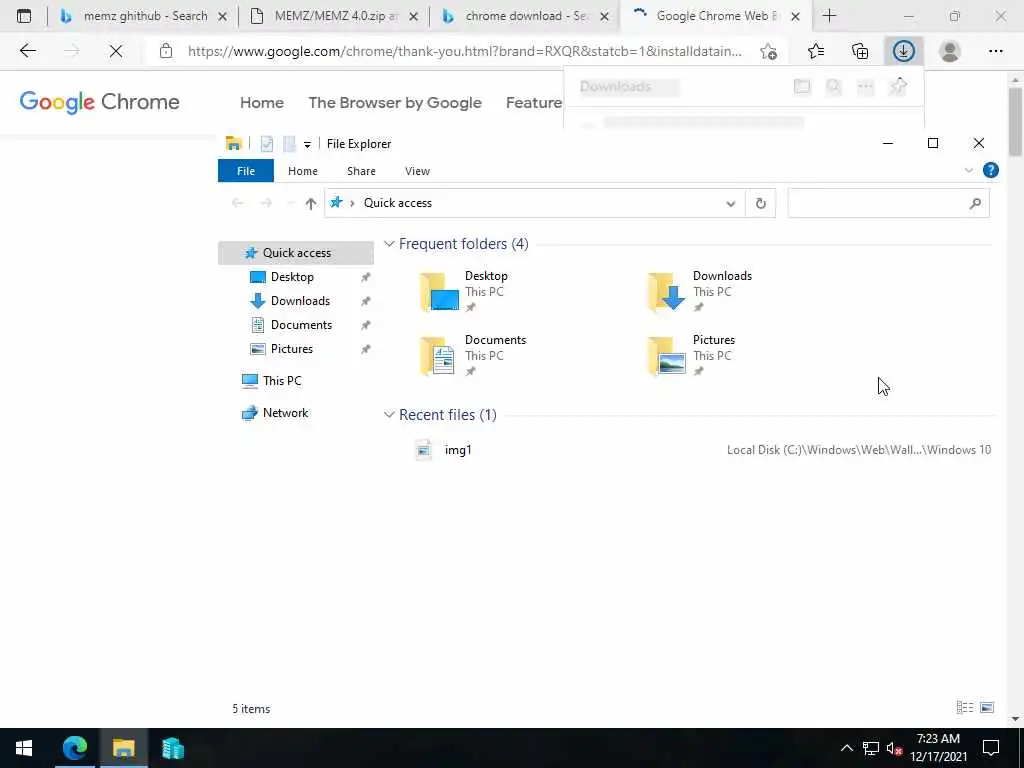Select the img1 recent file
This screenshot has width=1024, height=768.
pos(703,450)
